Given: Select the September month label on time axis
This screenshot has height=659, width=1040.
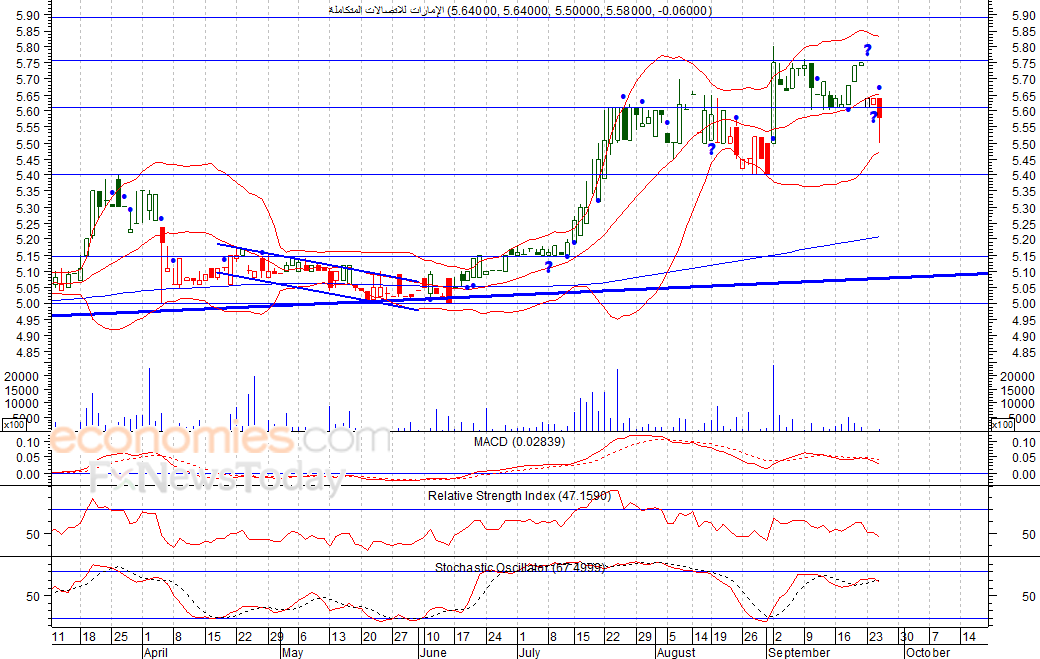Looking at the screenshot, I should pos(799,652).
